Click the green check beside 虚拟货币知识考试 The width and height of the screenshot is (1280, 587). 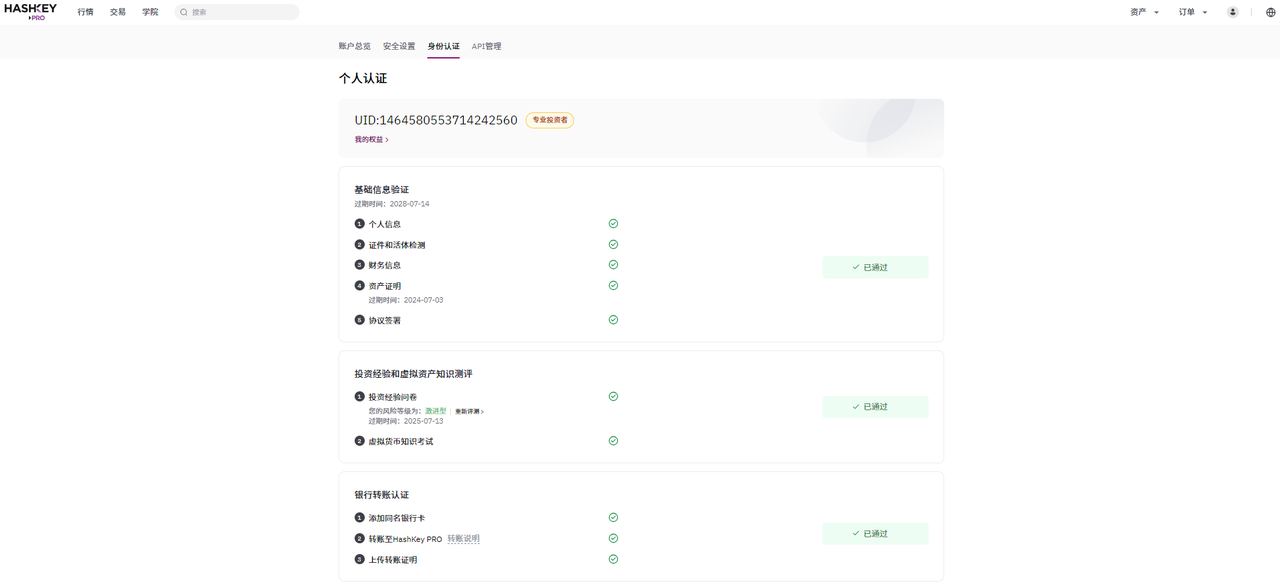click(613, 441)
